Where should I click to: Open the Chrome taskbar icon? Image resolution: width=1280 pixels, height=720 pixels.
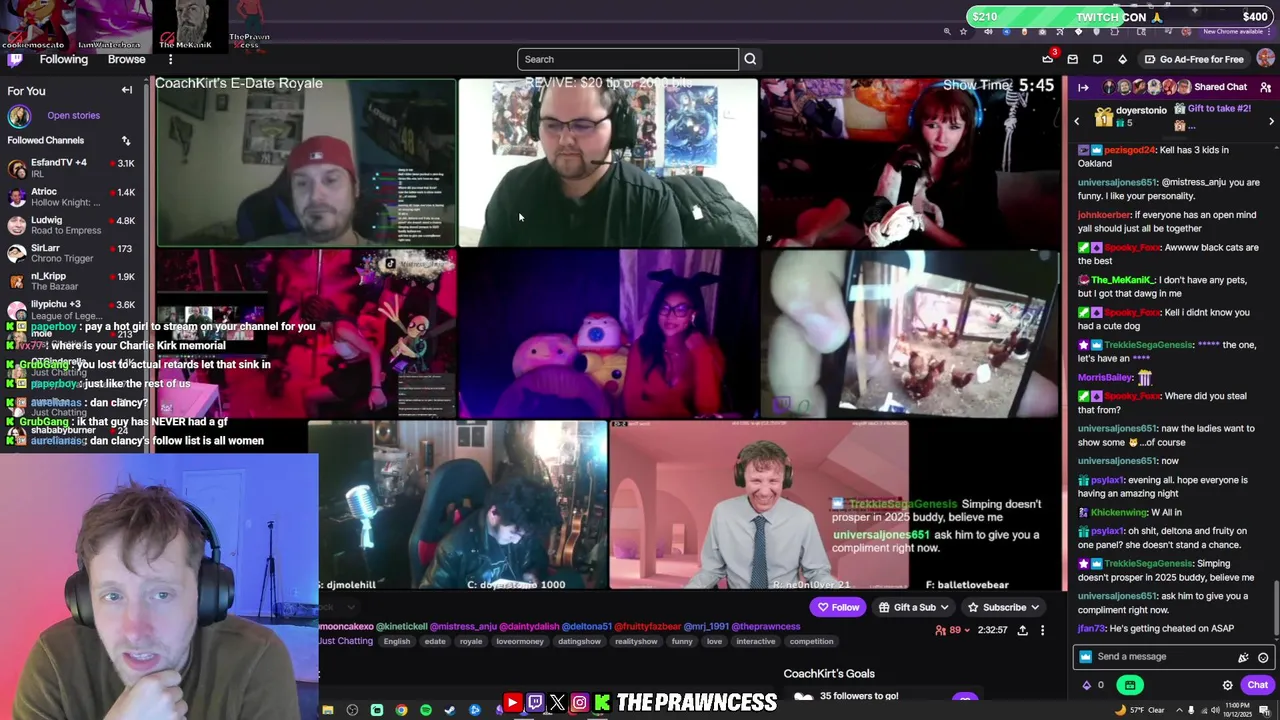[x=401, y=710]
